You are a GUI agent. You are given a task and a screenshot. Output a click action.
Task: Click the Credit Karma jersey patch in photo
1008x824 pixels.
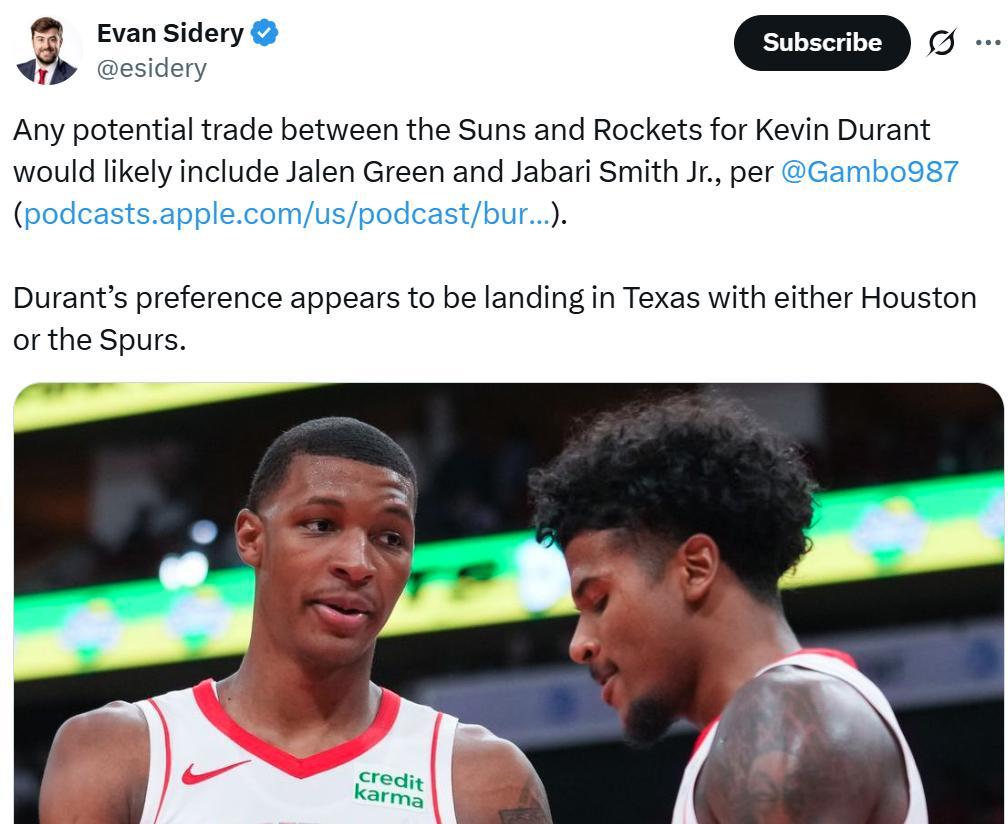389,789
